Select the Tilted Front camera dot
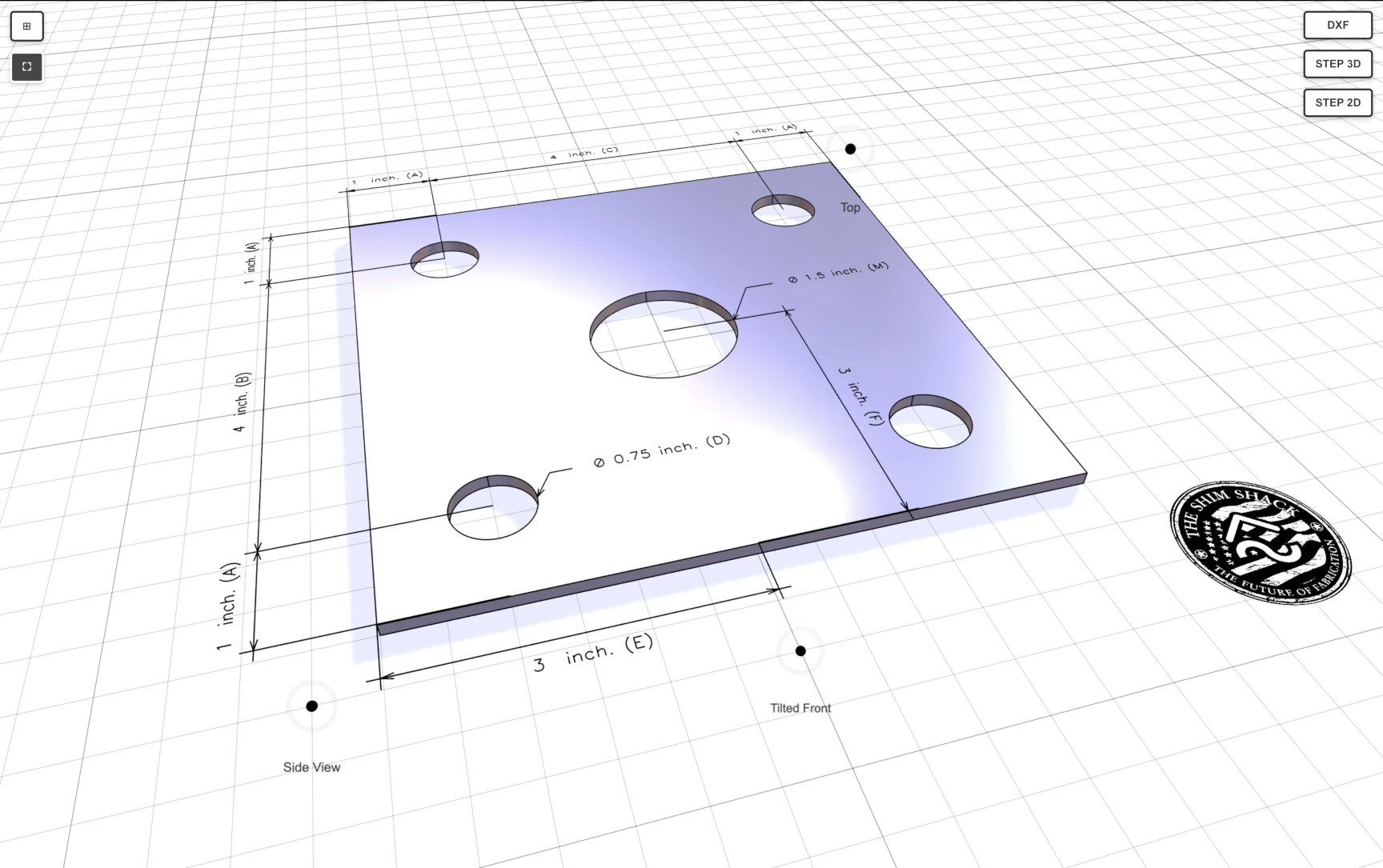This screenshot has height=868, width=1383. coord(800,651)
